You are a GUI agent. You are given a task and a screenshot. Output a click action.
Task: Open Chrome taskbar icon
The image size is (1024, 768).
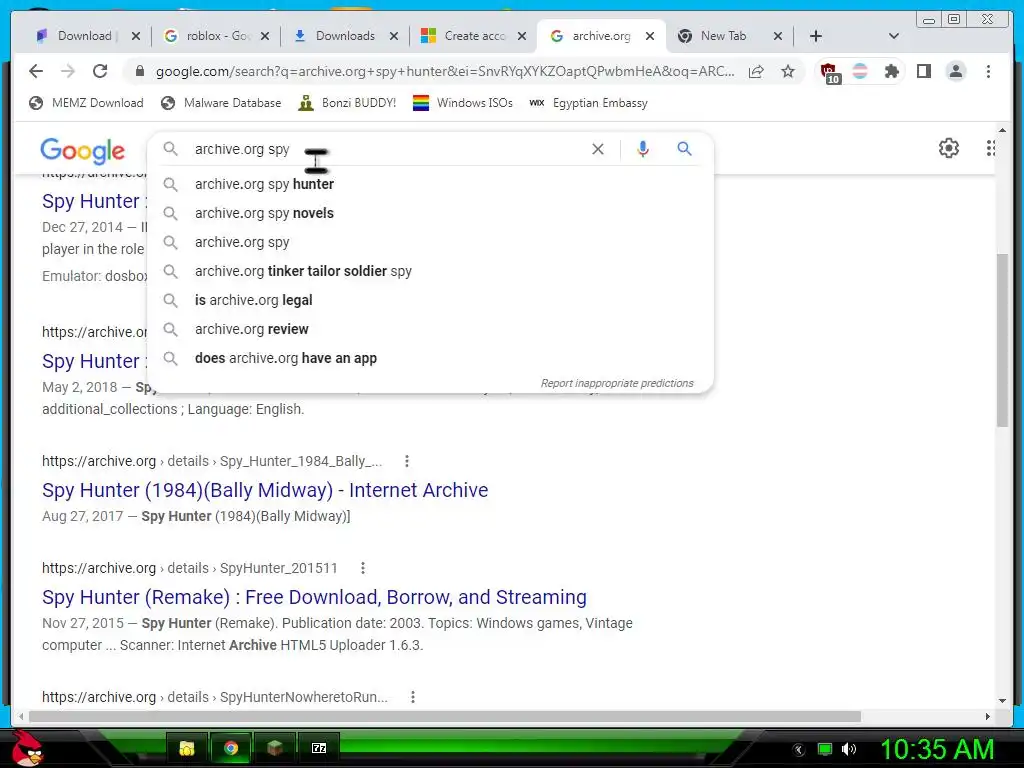(x=231, y=748)
